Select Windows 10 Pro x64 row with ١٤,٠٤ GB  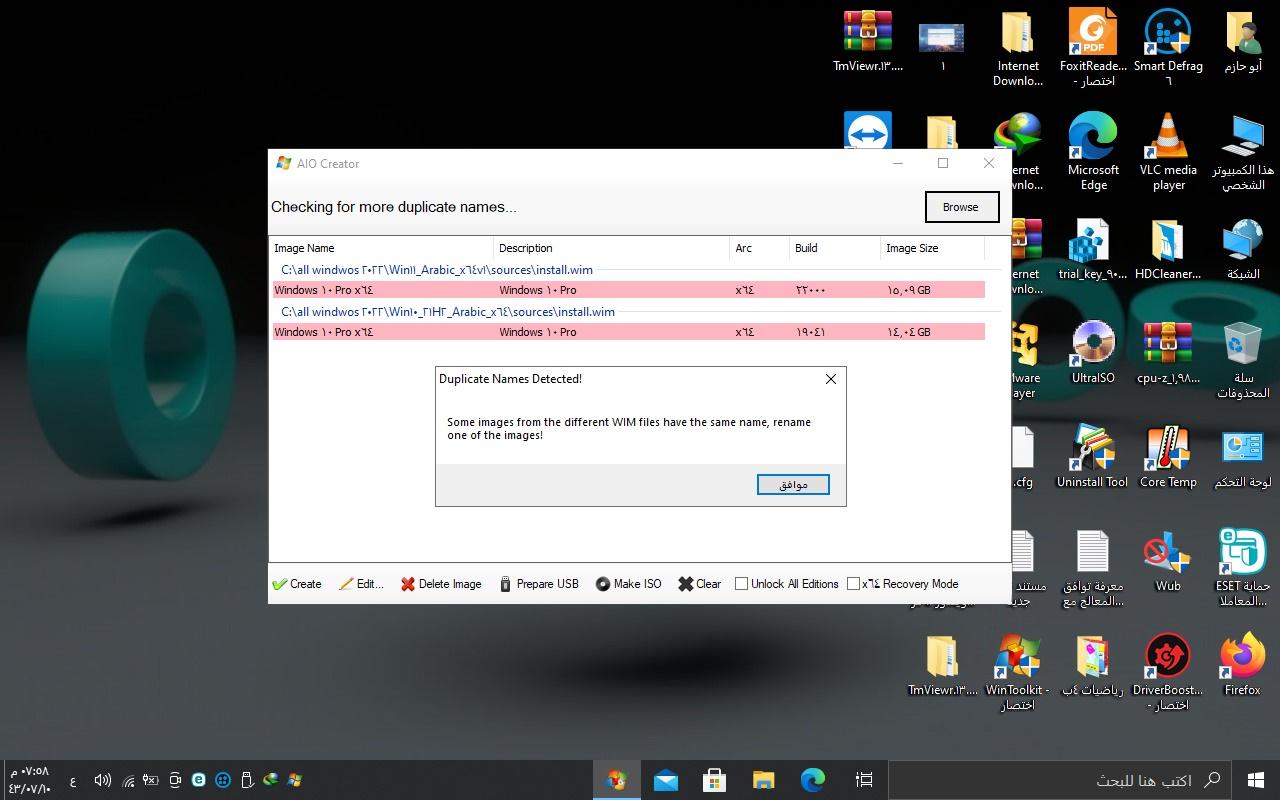coord(628,332)
